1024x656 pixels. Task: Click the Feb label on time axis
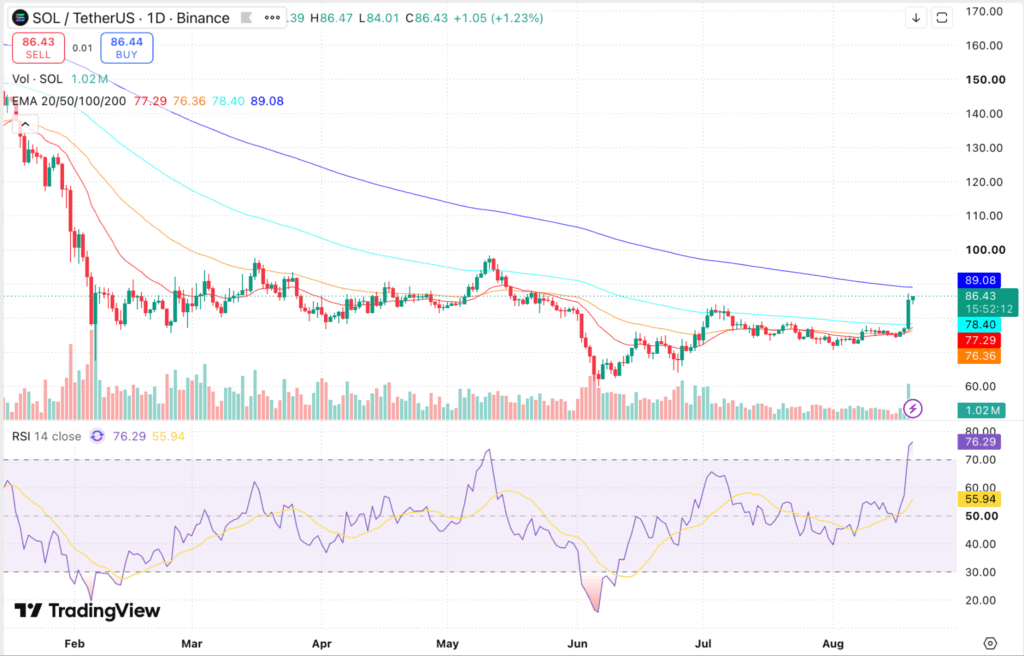tap(74, 644)
